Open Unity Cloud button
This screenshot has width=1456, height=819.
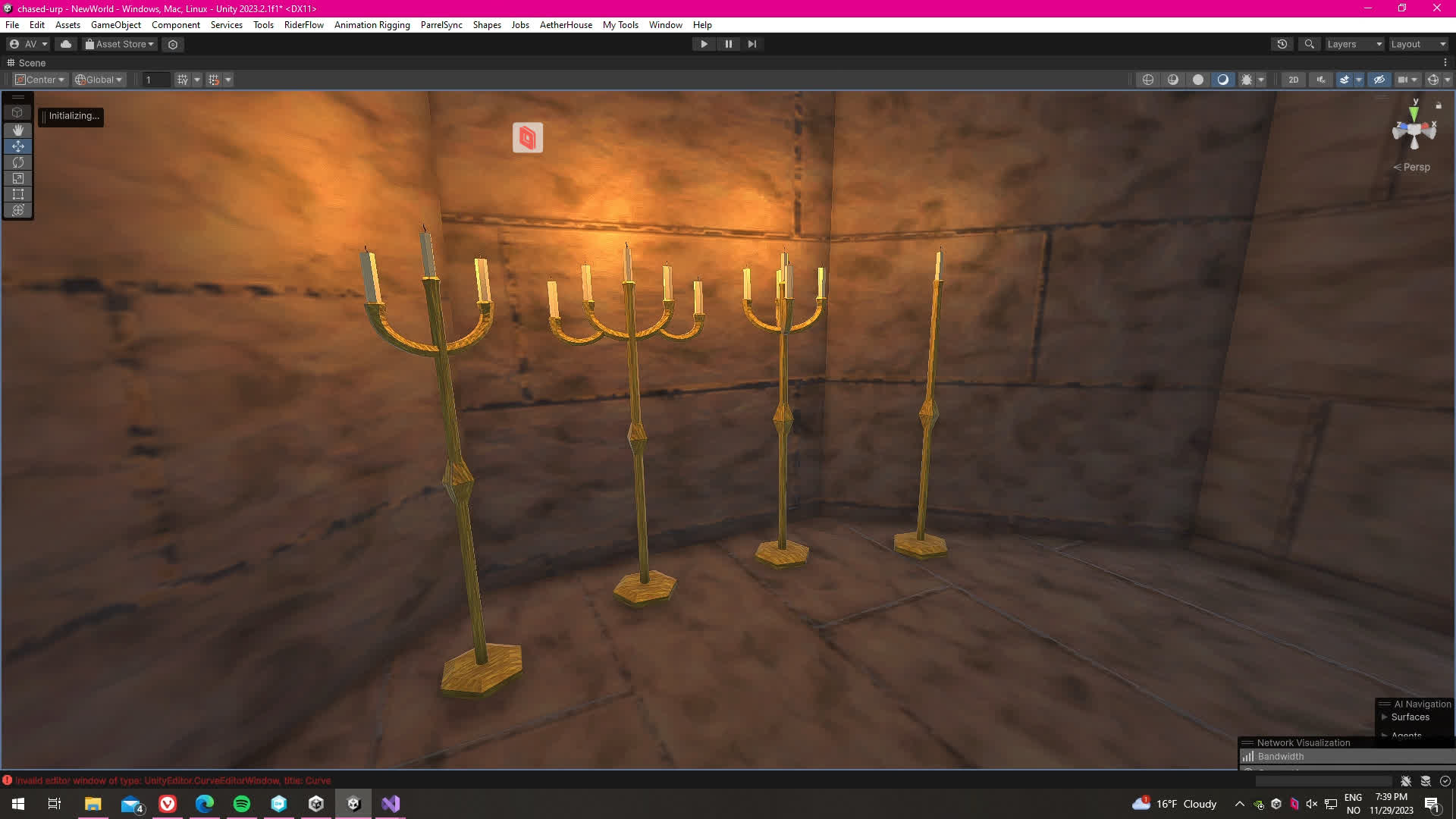(66, 44)
